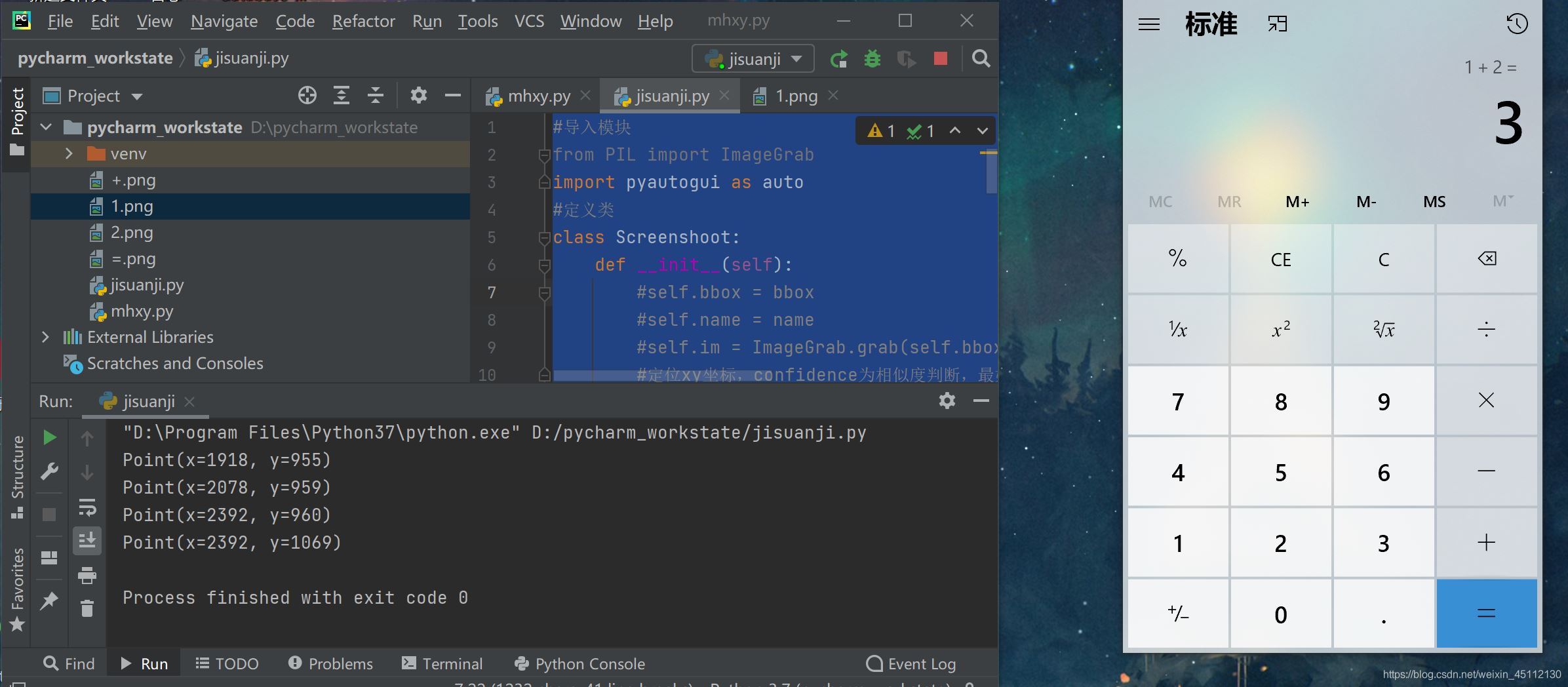
Task: Click the green Run jisuanji icon
Action: [x=838, y=59]
